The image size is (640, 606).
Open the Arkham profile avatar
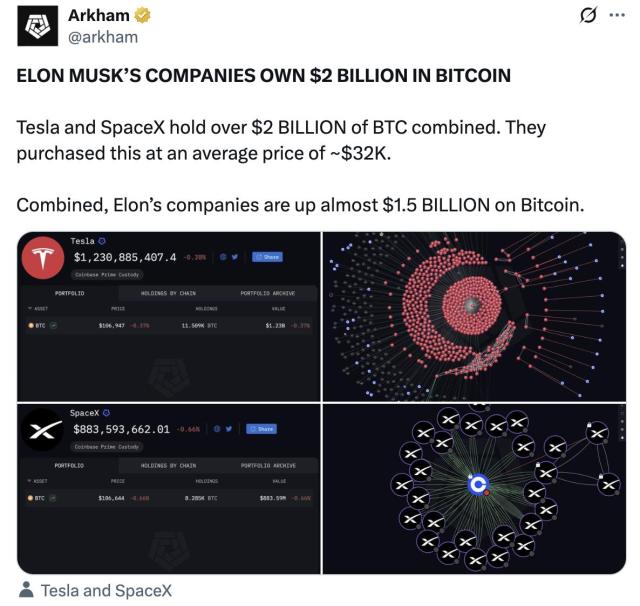tap(38, 26)
